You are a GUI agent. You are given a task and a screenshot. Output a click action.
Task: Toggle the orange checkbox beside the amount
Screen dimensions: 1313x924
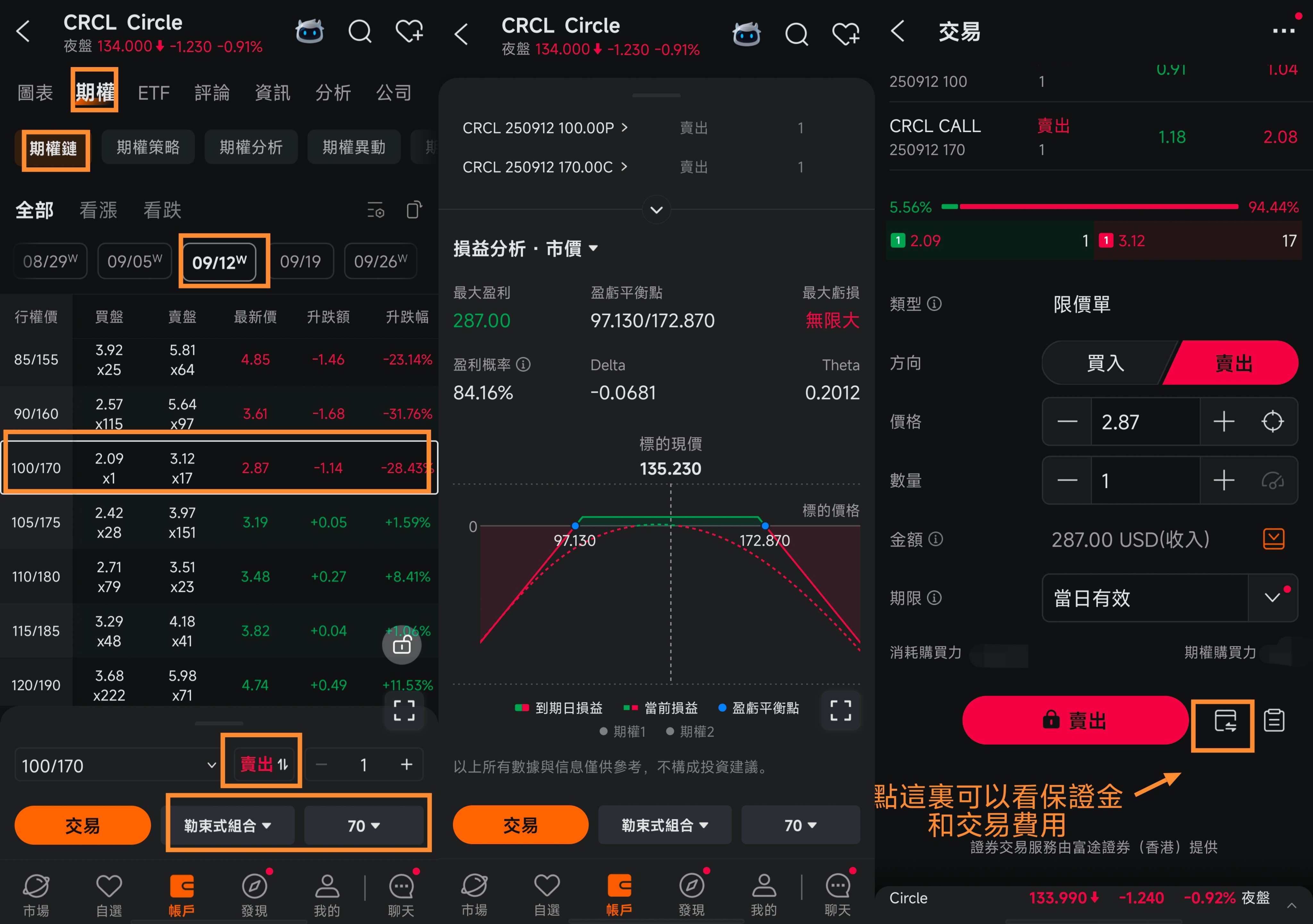coord(1274,539)
